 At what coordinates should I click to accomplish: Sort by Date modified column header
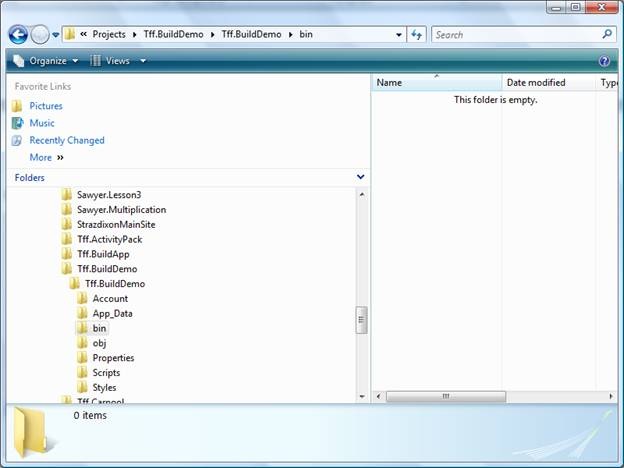coord(536,83)
